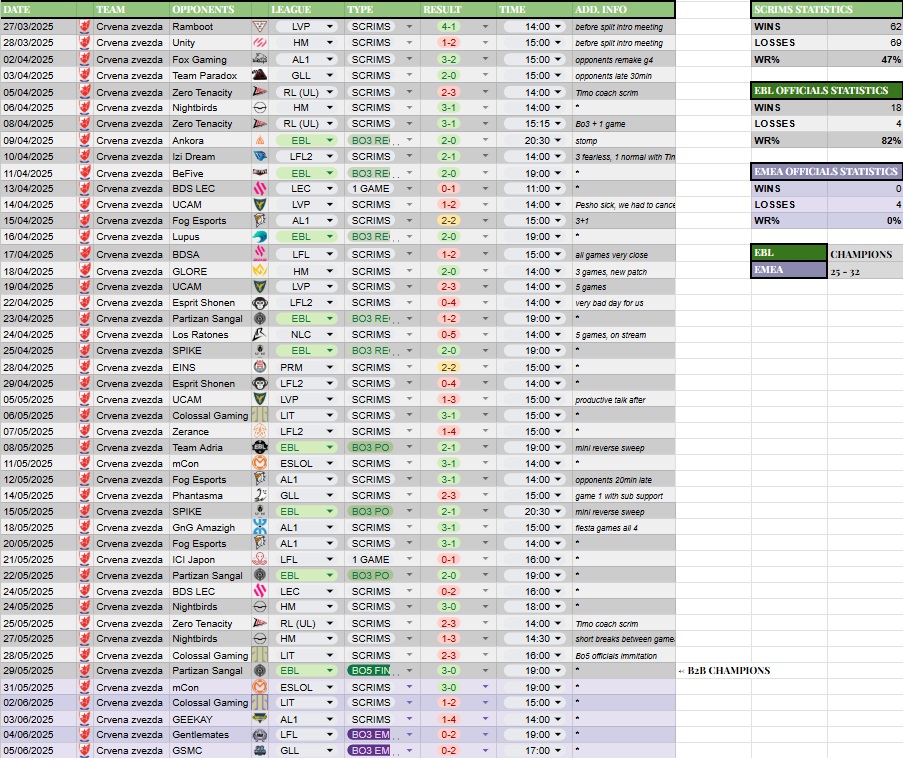Click the purple EMEA legend cell
Image resolution: width=903 pixels, height=758 pixels.
tap(789, 270)
